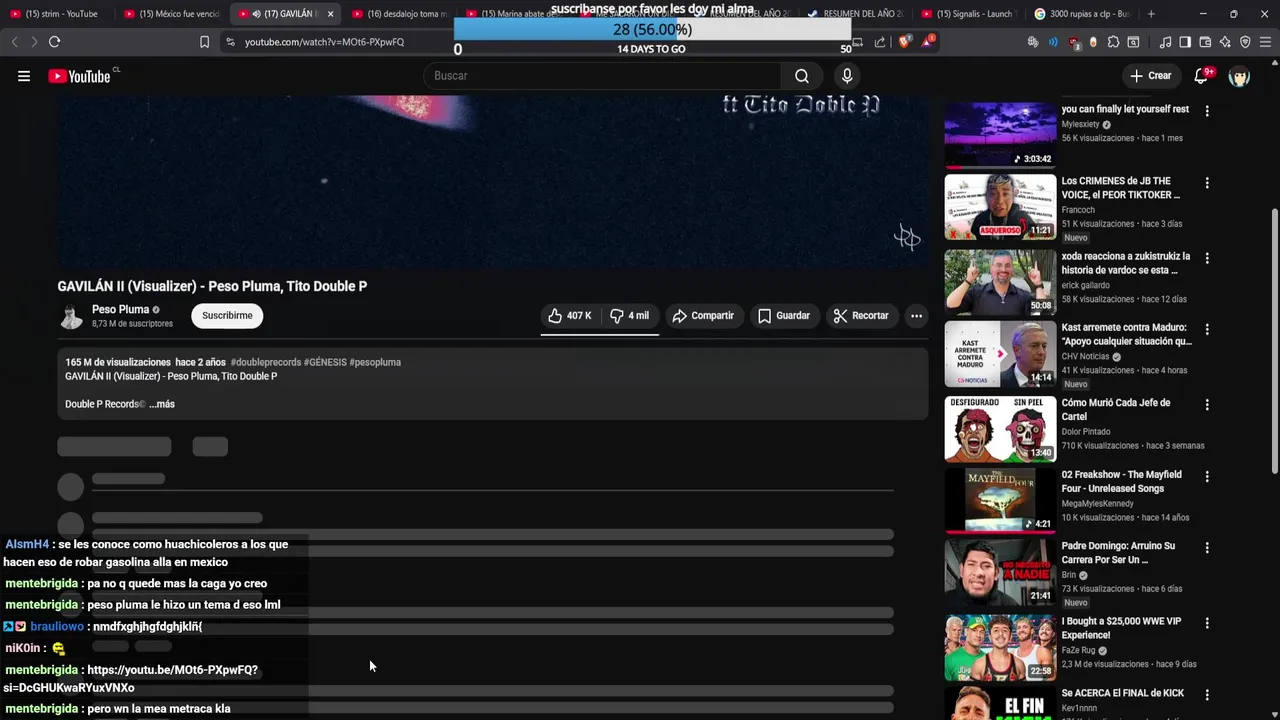
Task: Click the Suscribirme button
Action: [227, 316]
